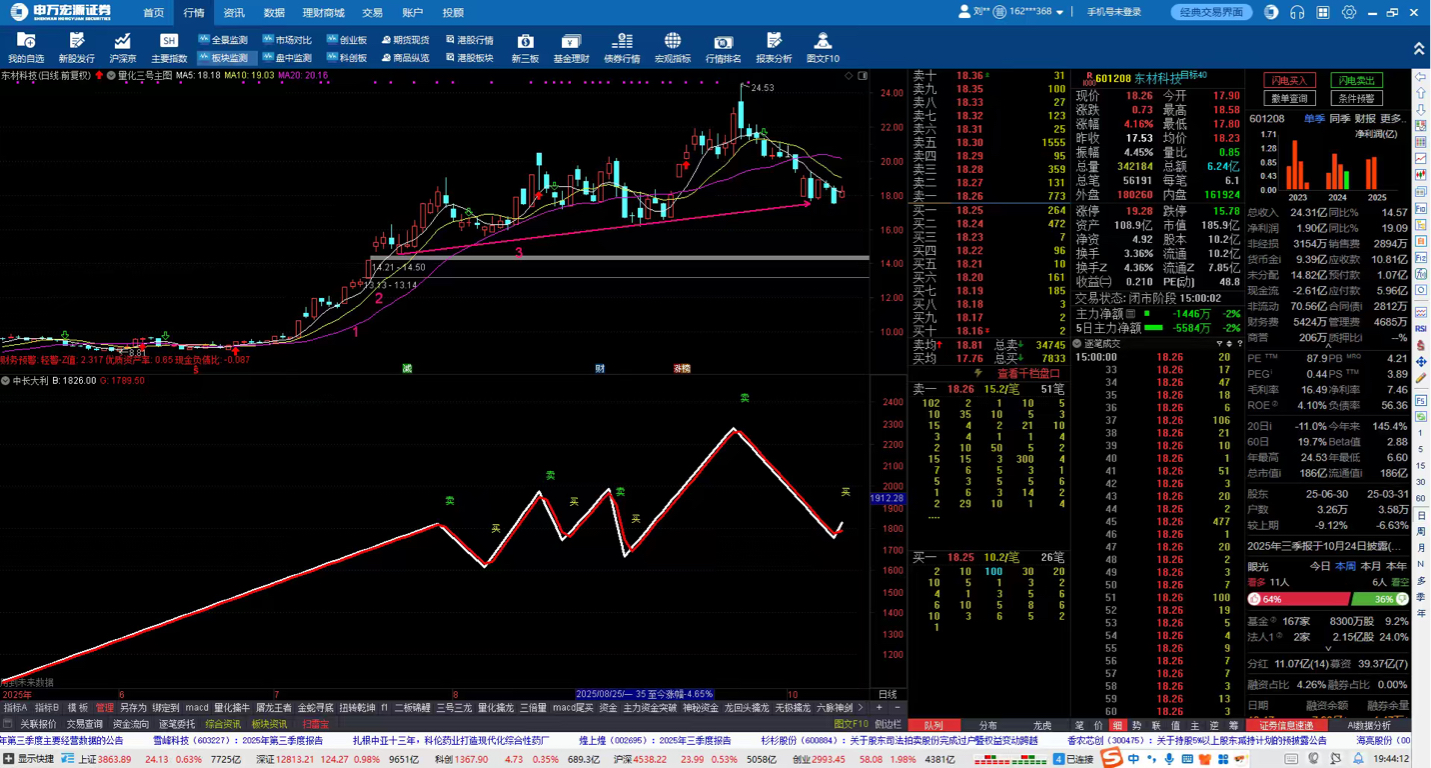Toggle the 板块监测 monitor button
Viewport: 1431px width, 768px height.
pos(223,58)
